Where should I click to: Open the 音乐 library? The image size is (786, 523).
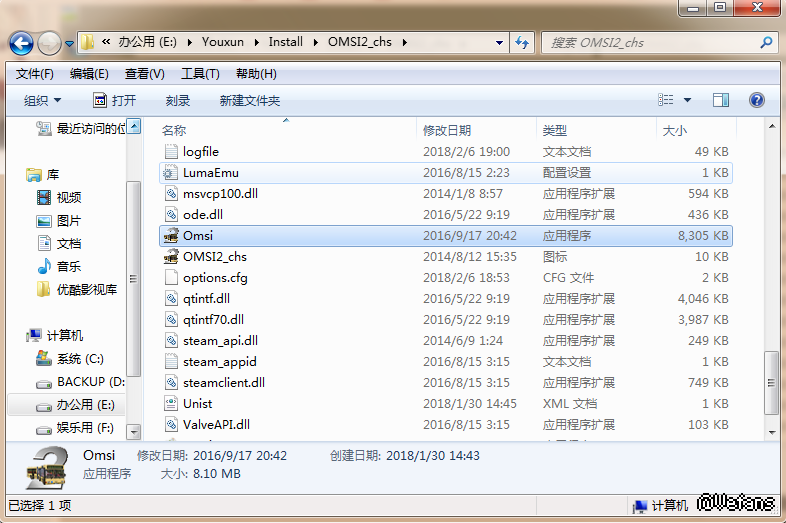[x=59, y=266]
